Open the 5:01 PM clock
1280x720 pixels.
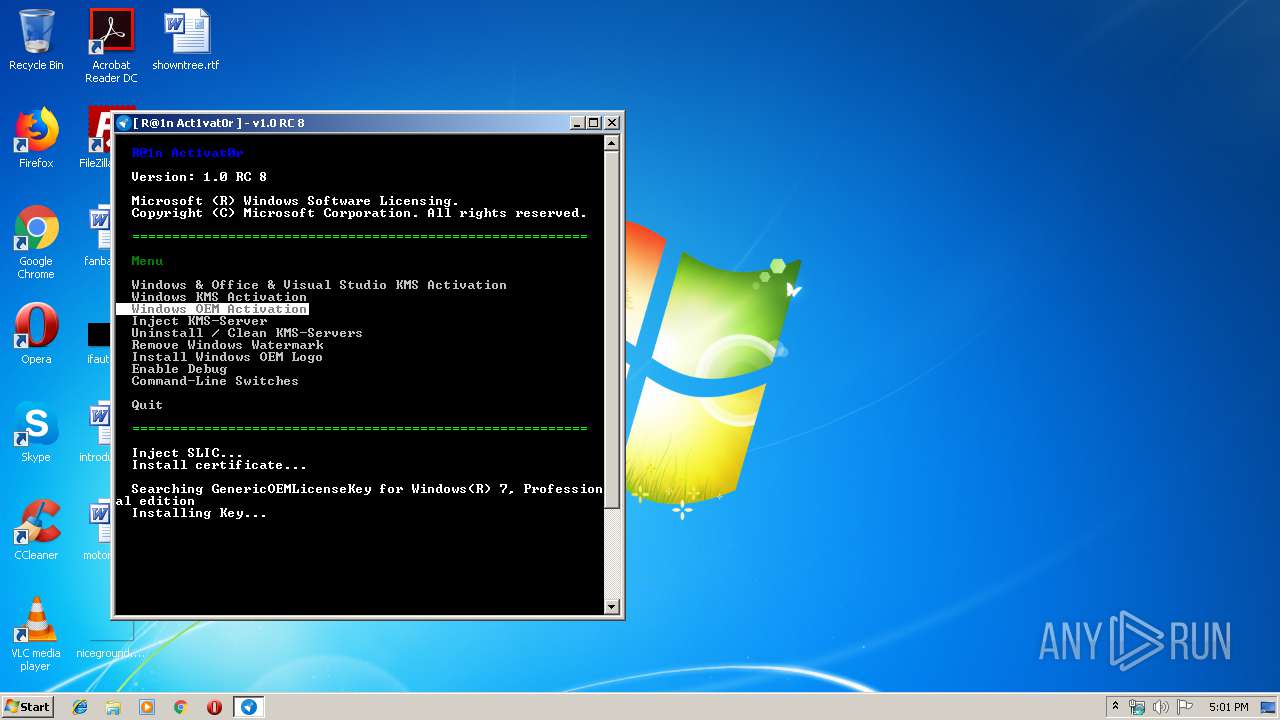point(1228,707)
